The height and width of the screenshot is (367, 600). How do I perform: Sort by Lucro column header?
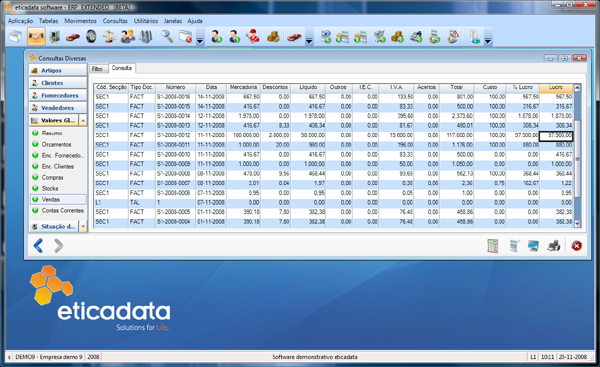pos(556,88)
